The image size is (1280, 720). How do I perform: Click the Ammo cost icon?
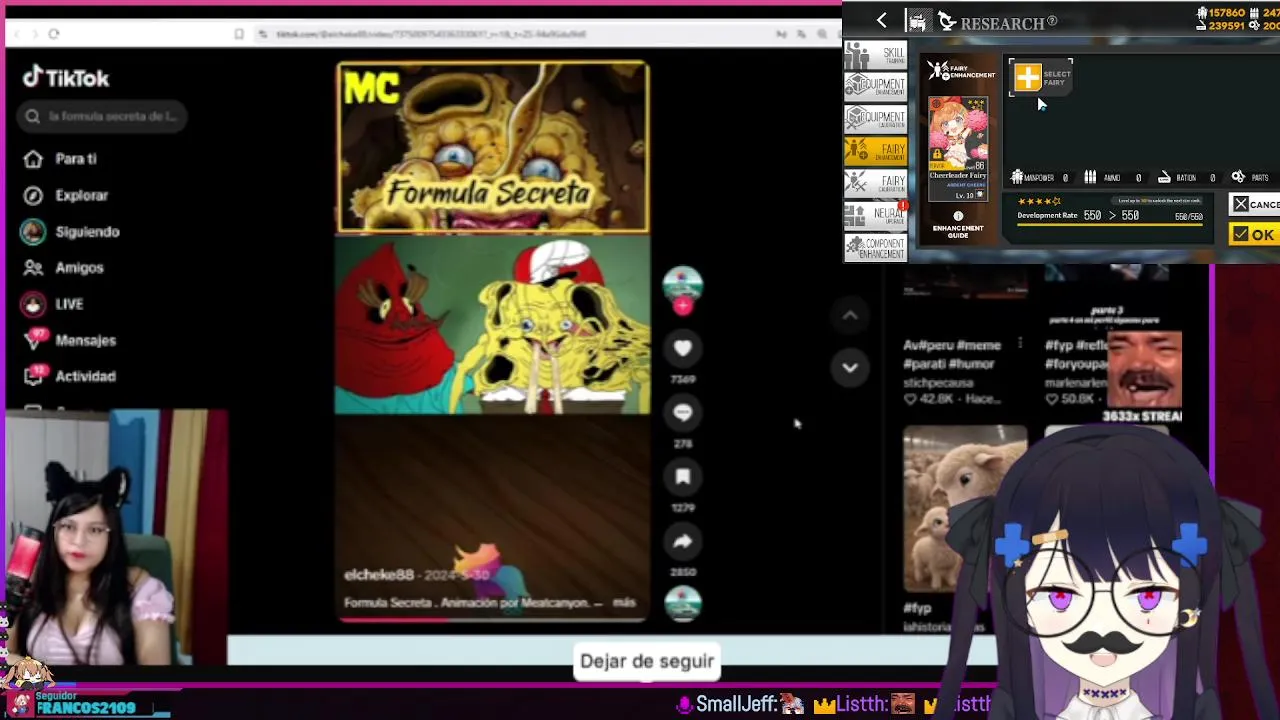1090,177
